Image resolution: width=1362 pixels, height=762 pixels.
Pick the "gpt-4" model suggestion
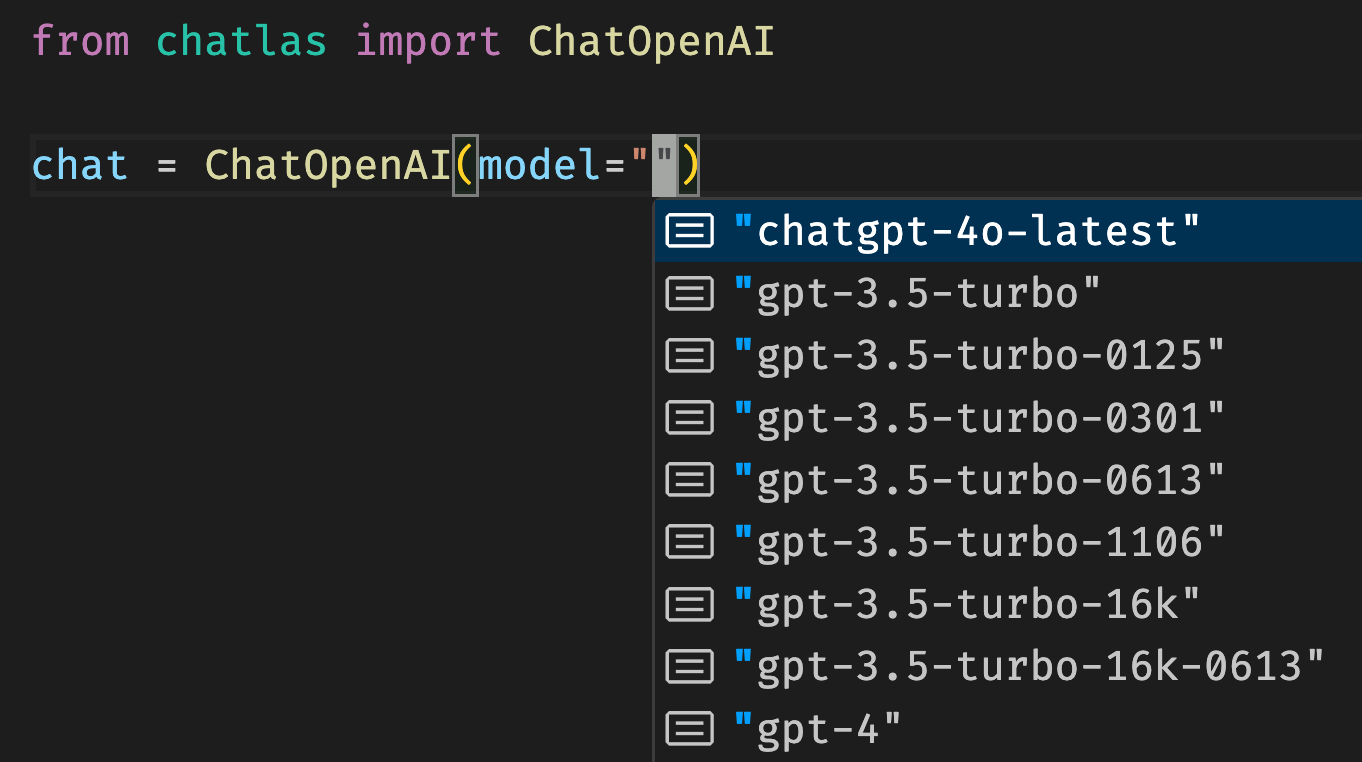pyautogui.click(x=1008, y=727)
